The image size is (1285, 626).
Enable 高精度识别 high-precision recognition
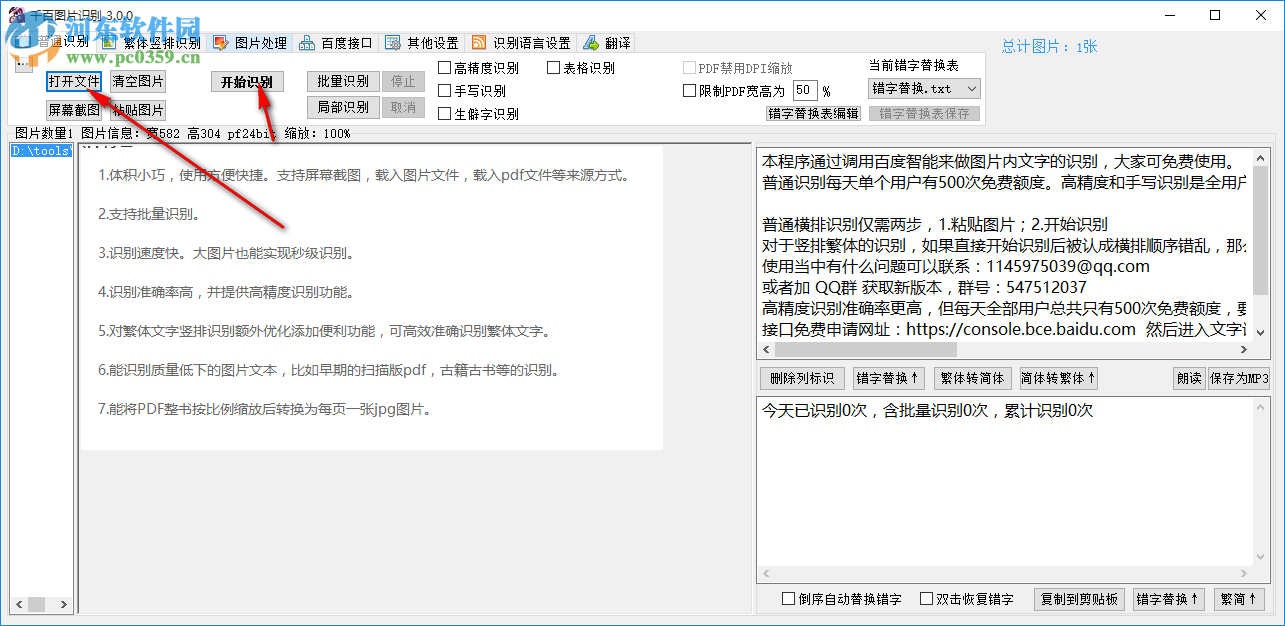pyautogui.click(x=443, y=67)
